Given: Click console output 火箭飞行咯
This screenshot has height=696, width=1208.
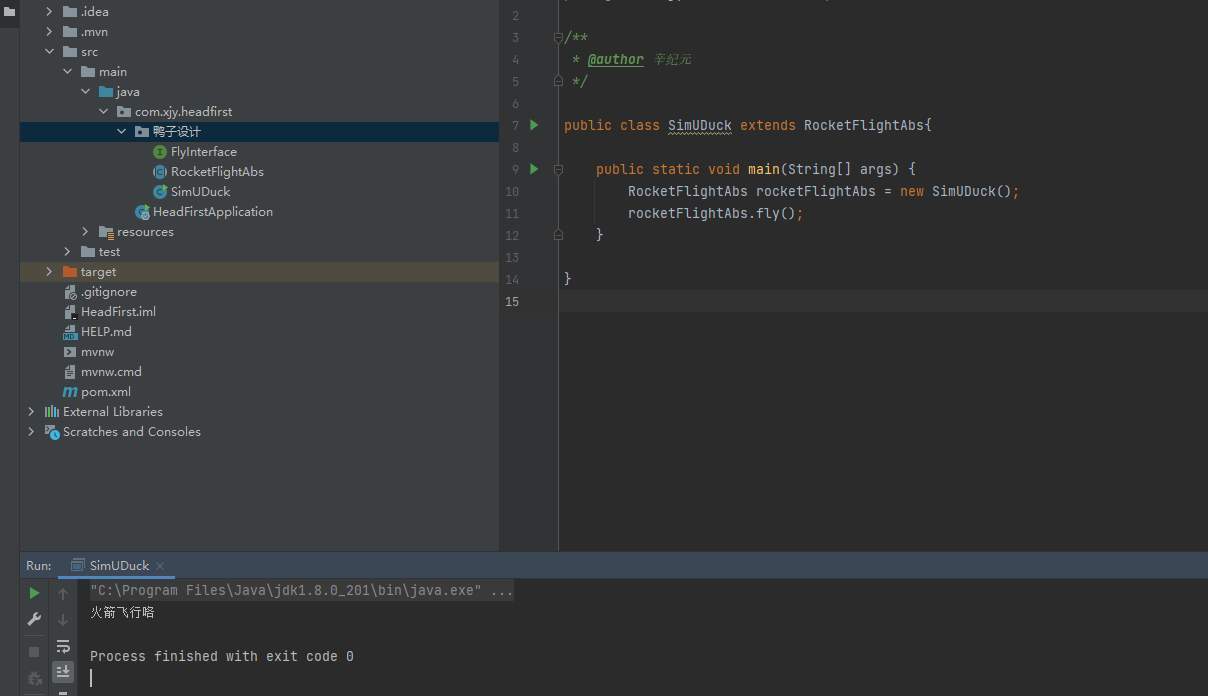Looking at the screenshot, I should (122, 612).
